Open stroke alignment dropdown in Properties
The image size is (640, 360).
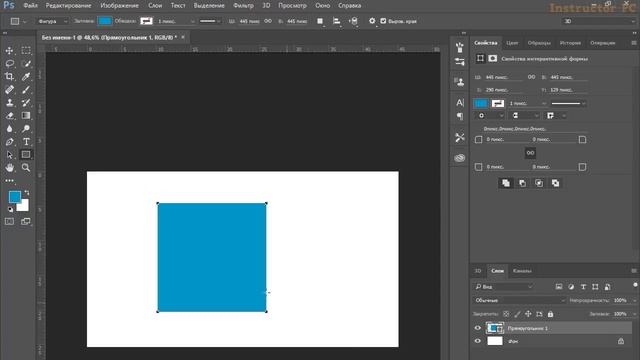490,116
